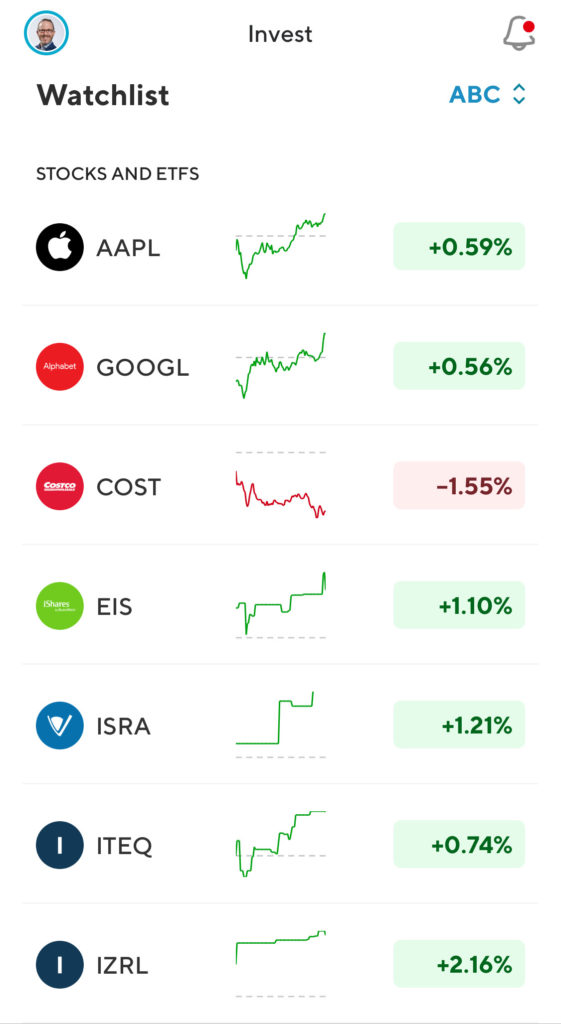Open notifications bell icon
This screenshot has height=1024, width=561.
(519, 33)
